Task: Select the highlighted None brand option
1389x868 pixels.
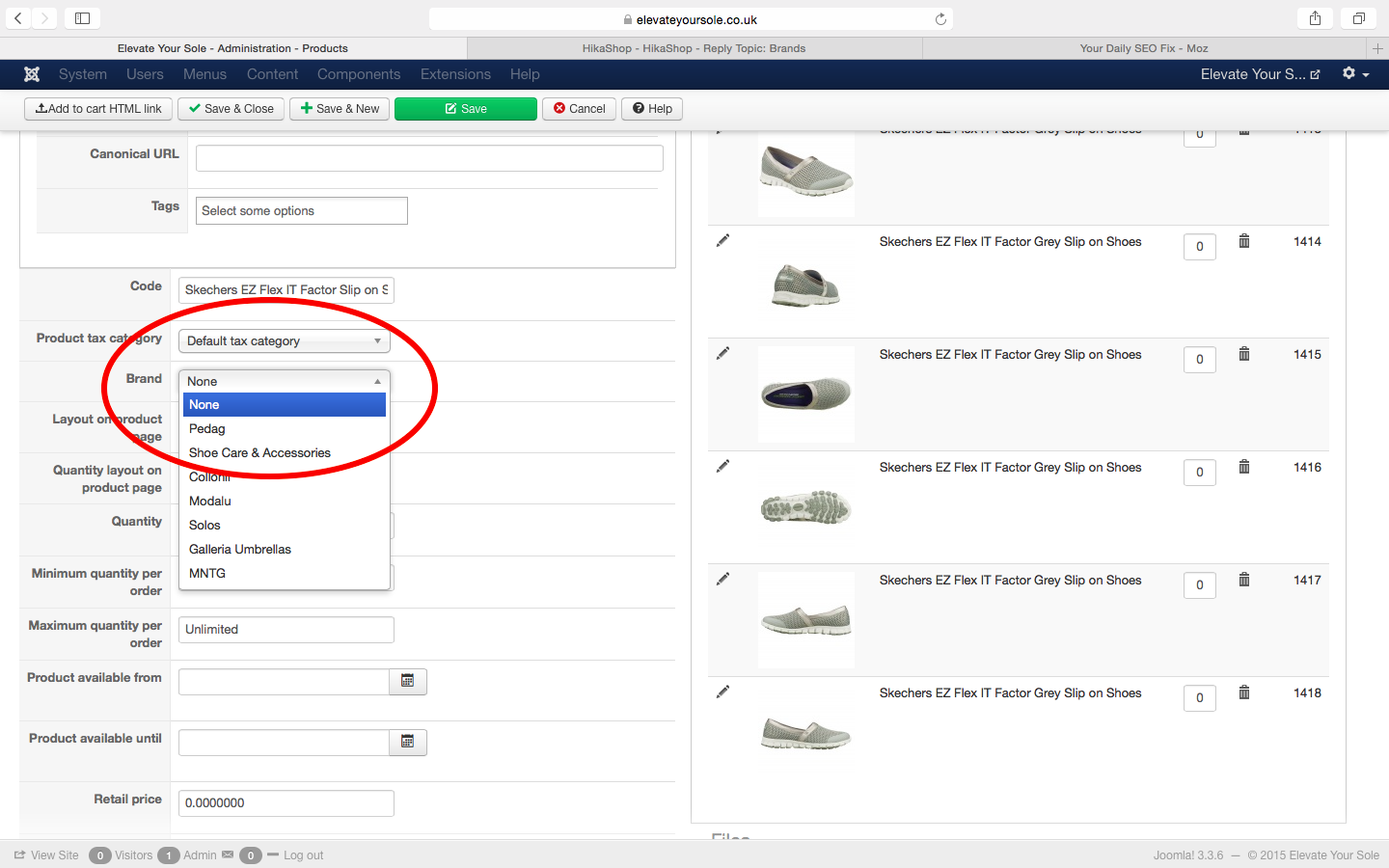Action: pyautogui.click(x=285, y=405)
